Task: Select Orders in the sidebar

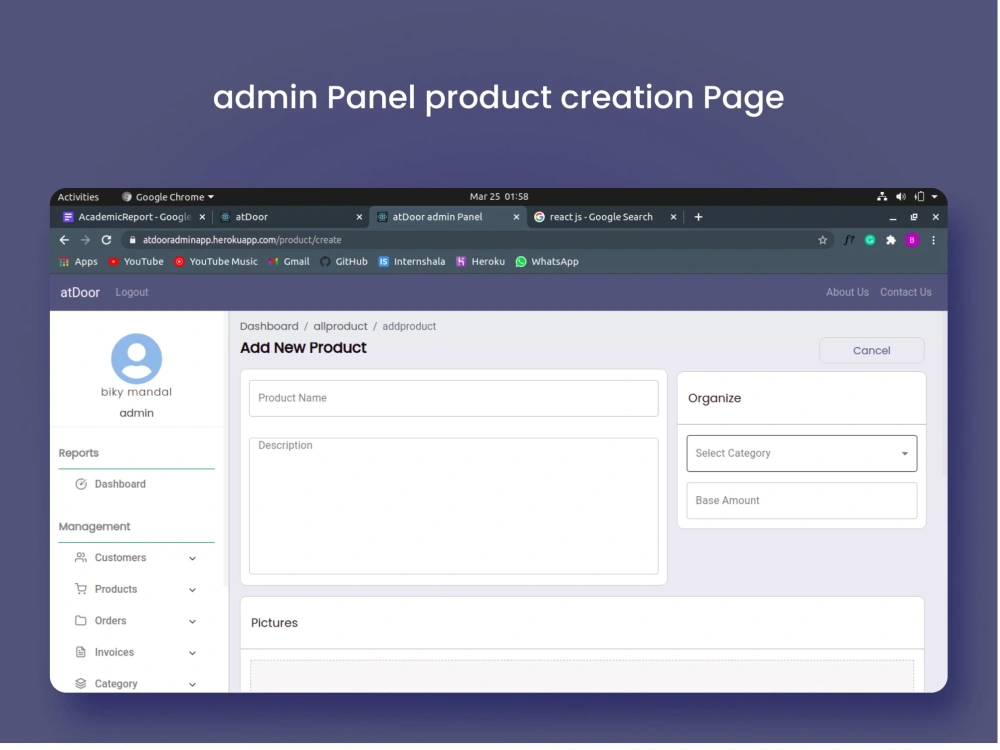Action: [110, 621]
